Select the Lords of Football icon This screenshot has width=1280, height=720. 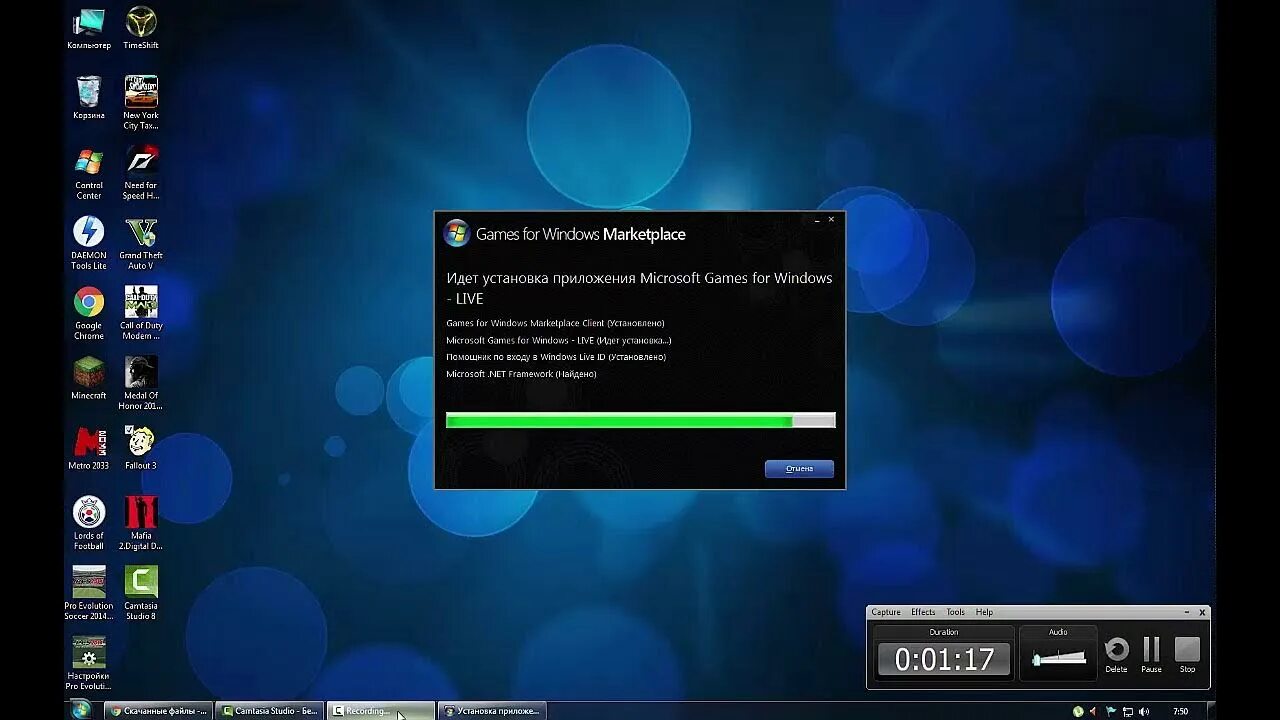pos(88,523)
